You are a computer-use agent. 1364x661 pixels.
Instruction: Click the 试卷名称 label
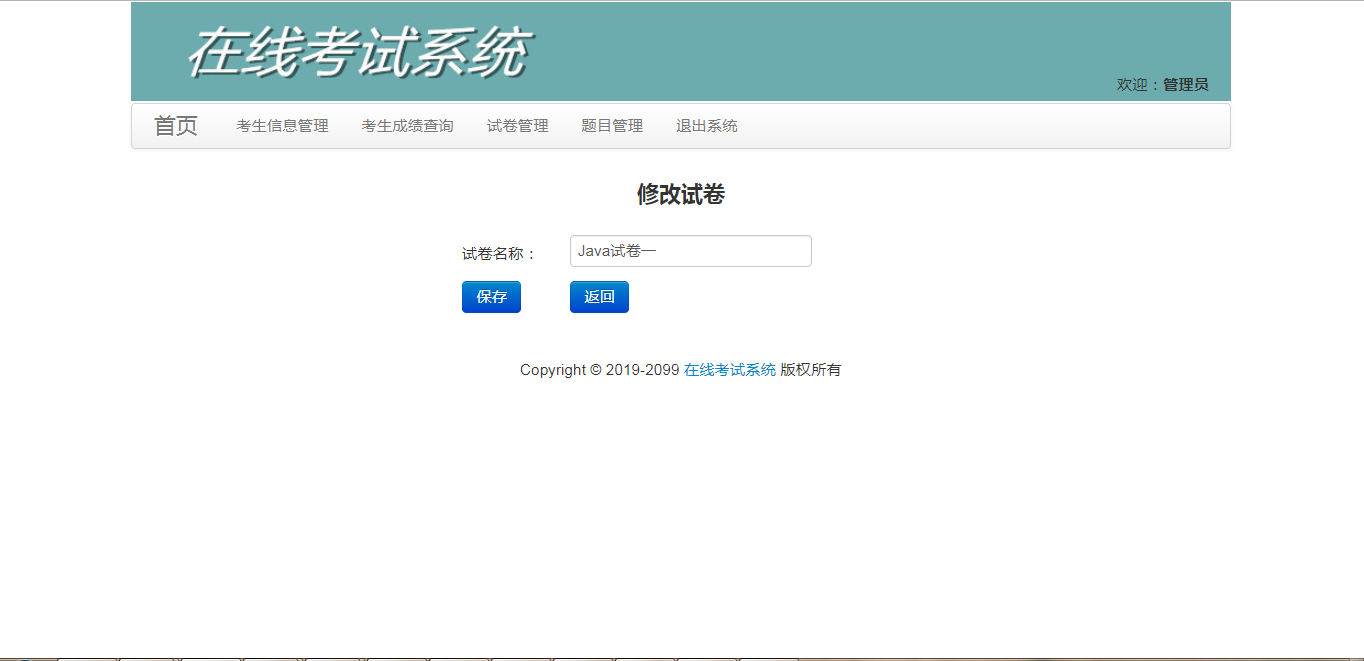coord(499,254)
